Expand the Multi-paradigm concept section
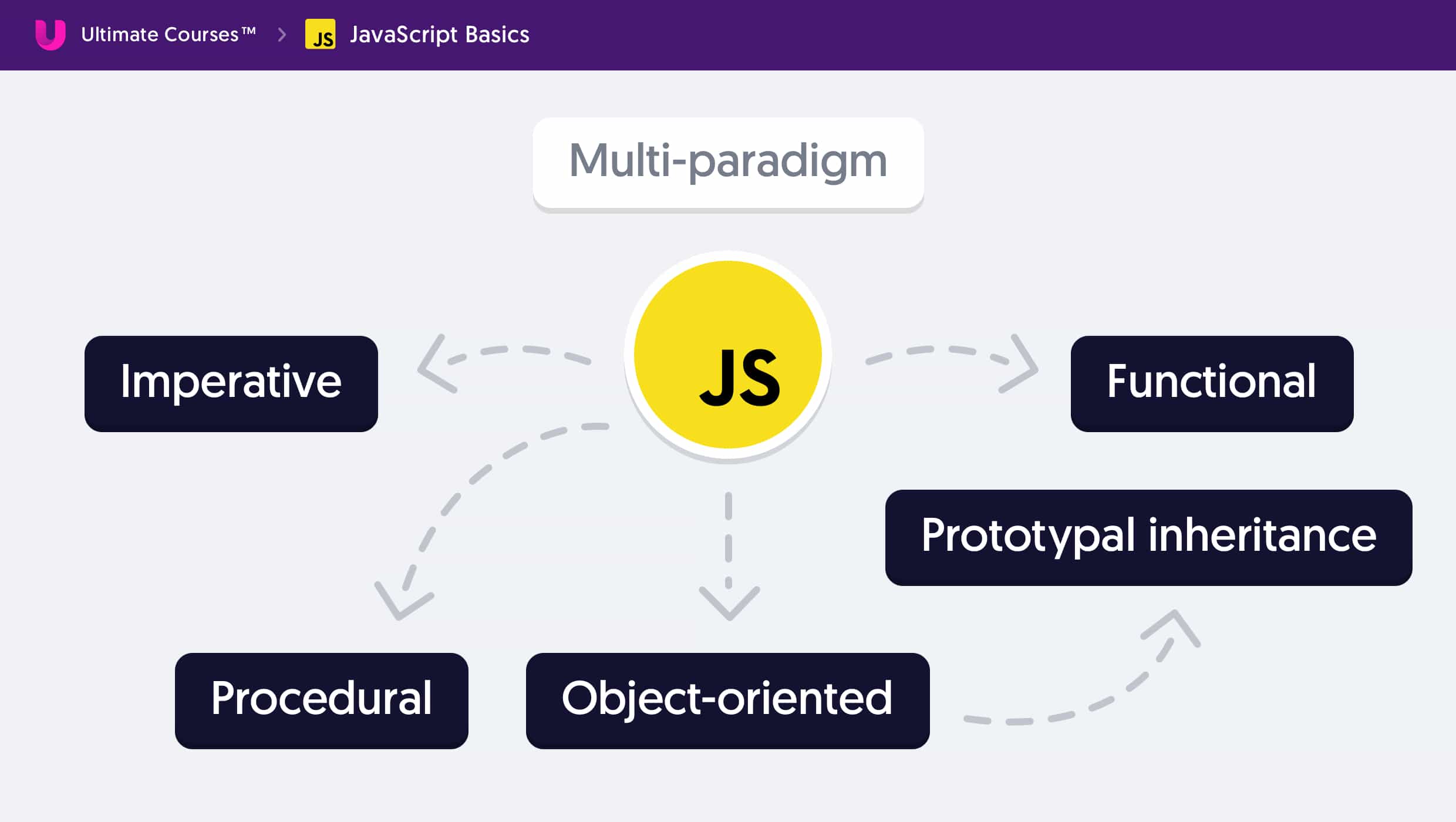The image size is (1456, 822). coord(728,161)
